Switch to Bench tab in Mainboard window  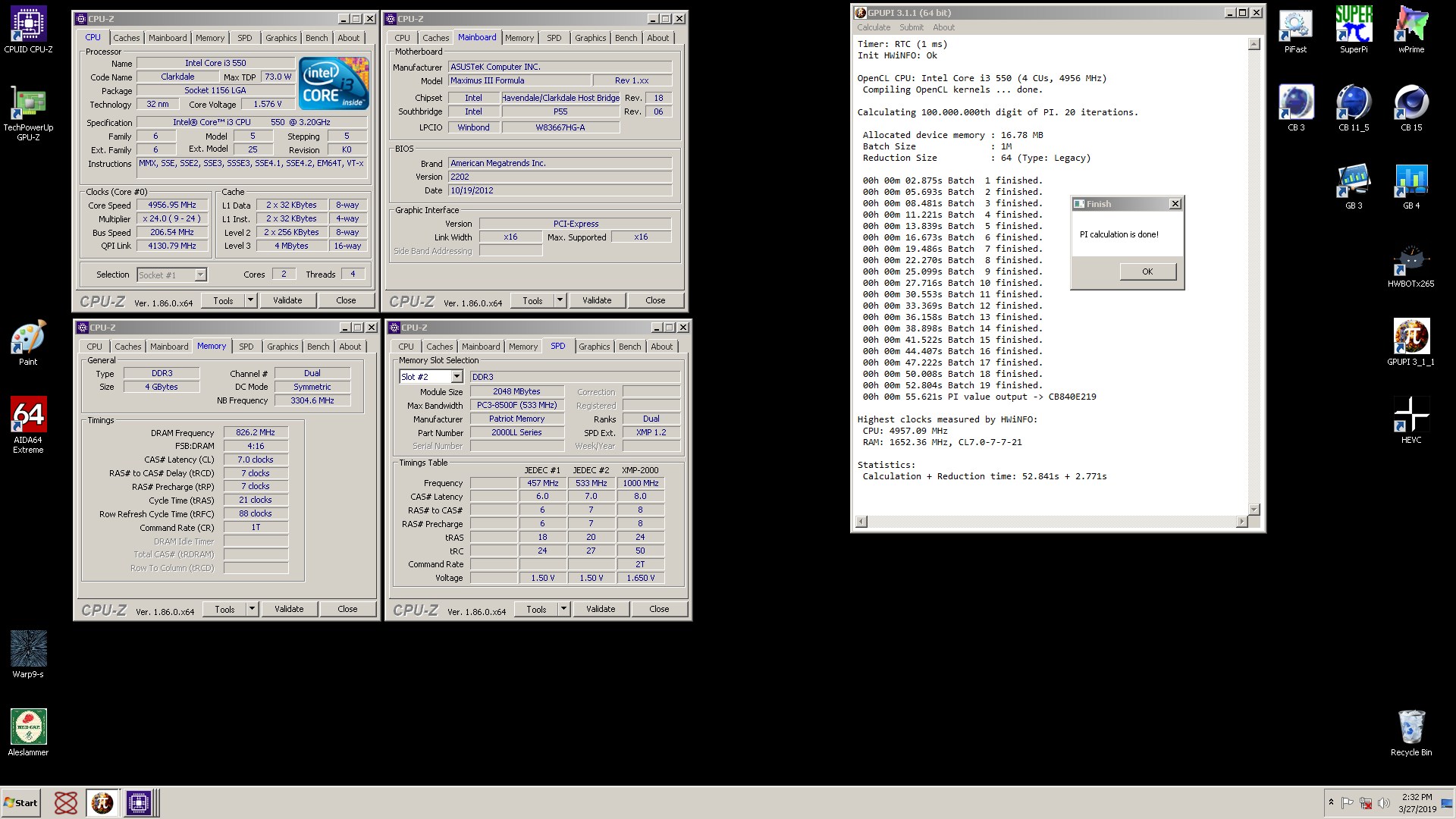(626, 38)
